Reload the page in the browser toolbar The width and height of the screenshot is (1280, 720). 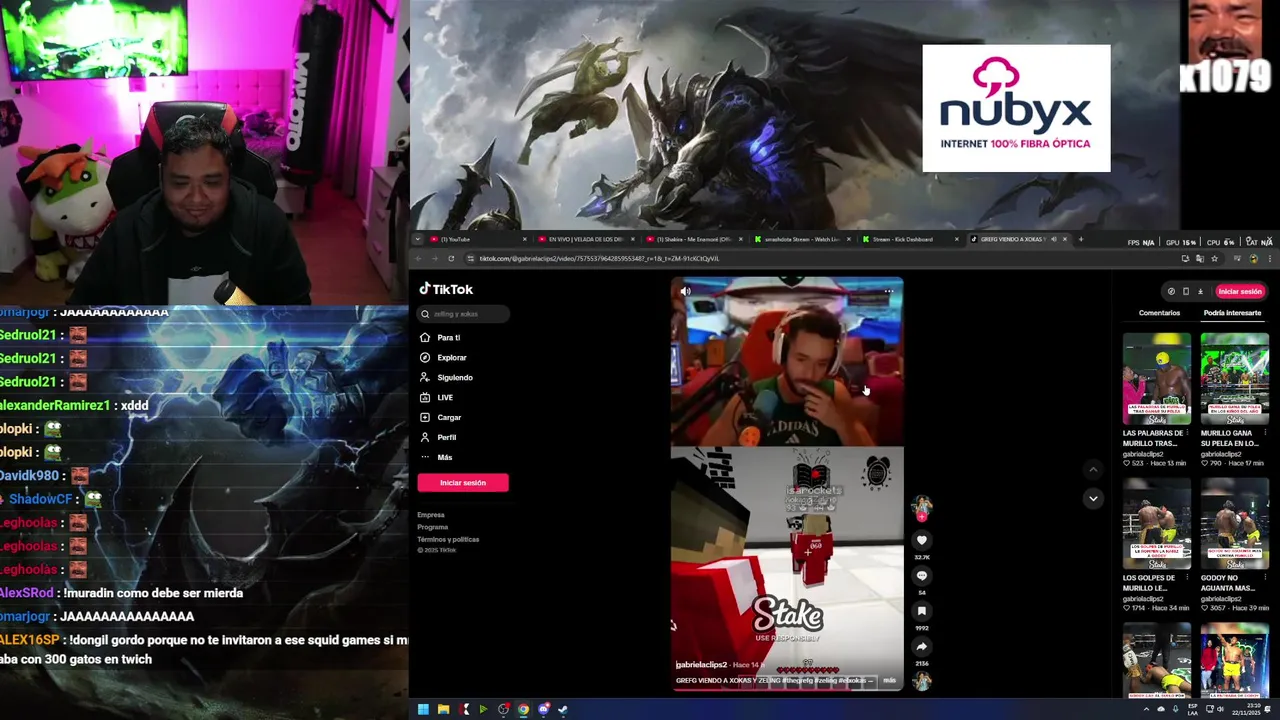coord(451,259)
